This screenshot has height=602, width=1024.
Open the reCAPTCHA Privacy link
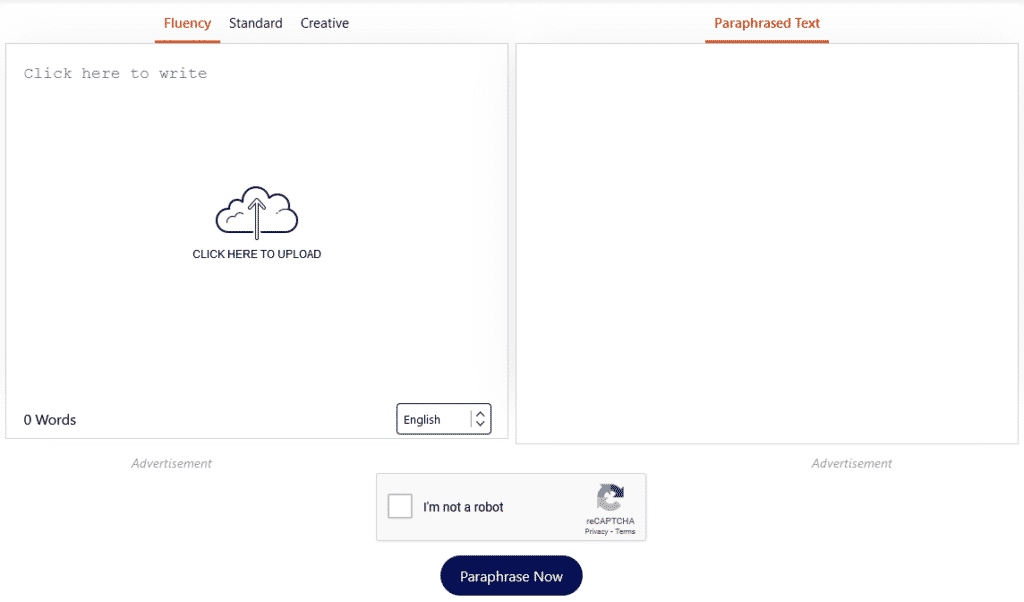(596, 531)
